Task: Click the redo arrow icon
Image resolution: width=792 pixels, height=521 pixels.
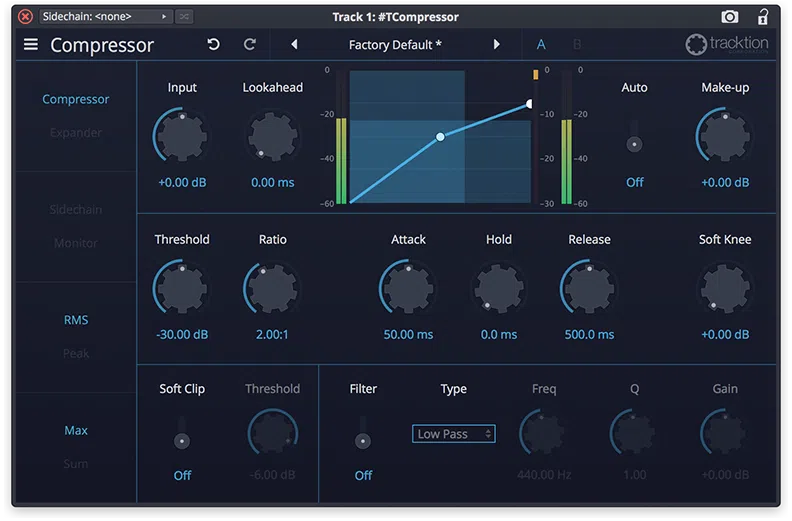Action: pyautogui.click(x=250, y=44)
